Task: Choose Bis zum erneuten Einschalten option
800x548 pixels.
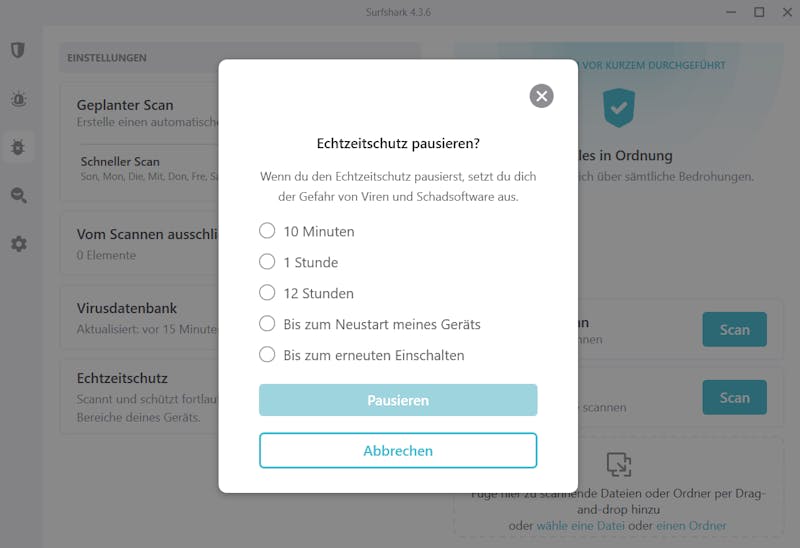Action: coord(362,355)
